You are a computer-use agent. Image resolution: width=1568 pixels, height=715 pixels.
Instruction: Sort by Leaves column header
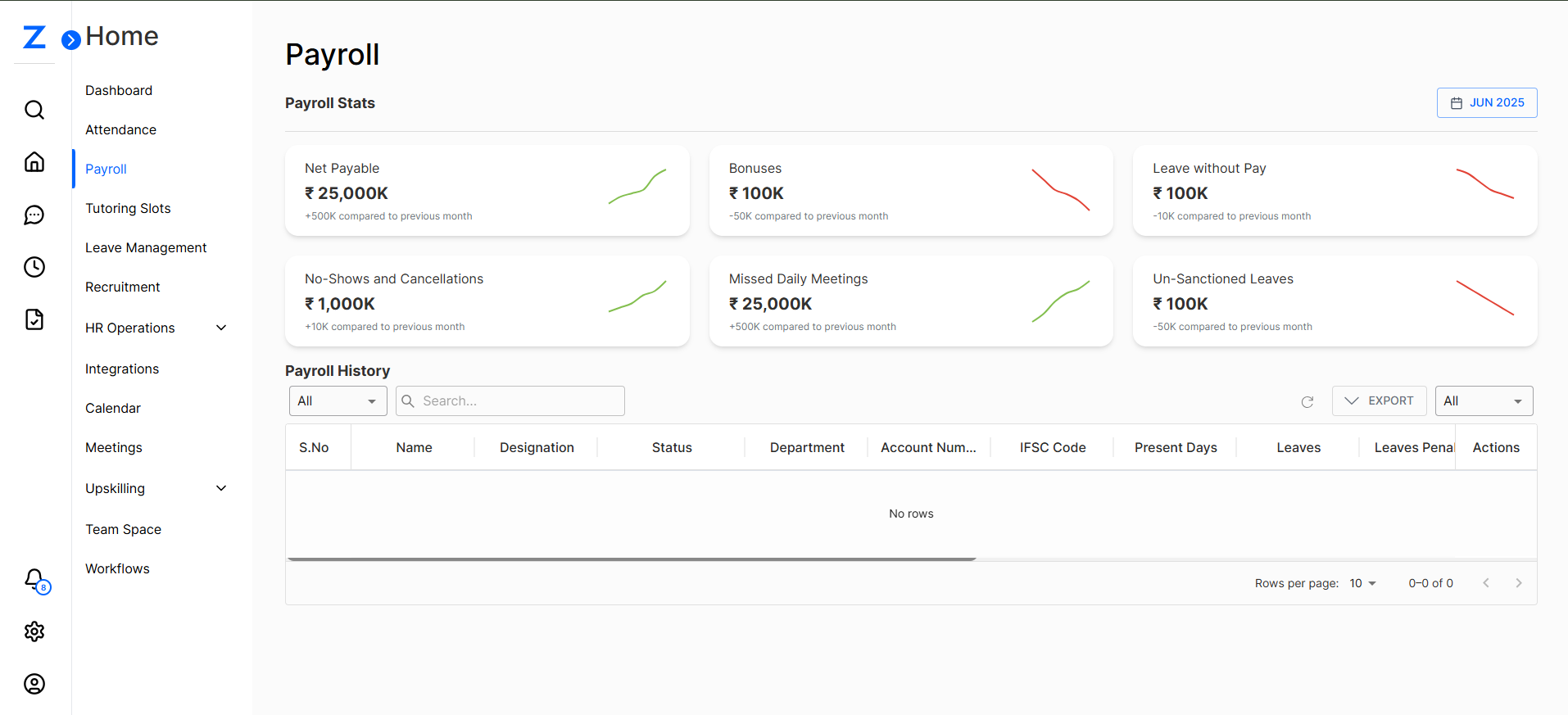(1298, 447)
